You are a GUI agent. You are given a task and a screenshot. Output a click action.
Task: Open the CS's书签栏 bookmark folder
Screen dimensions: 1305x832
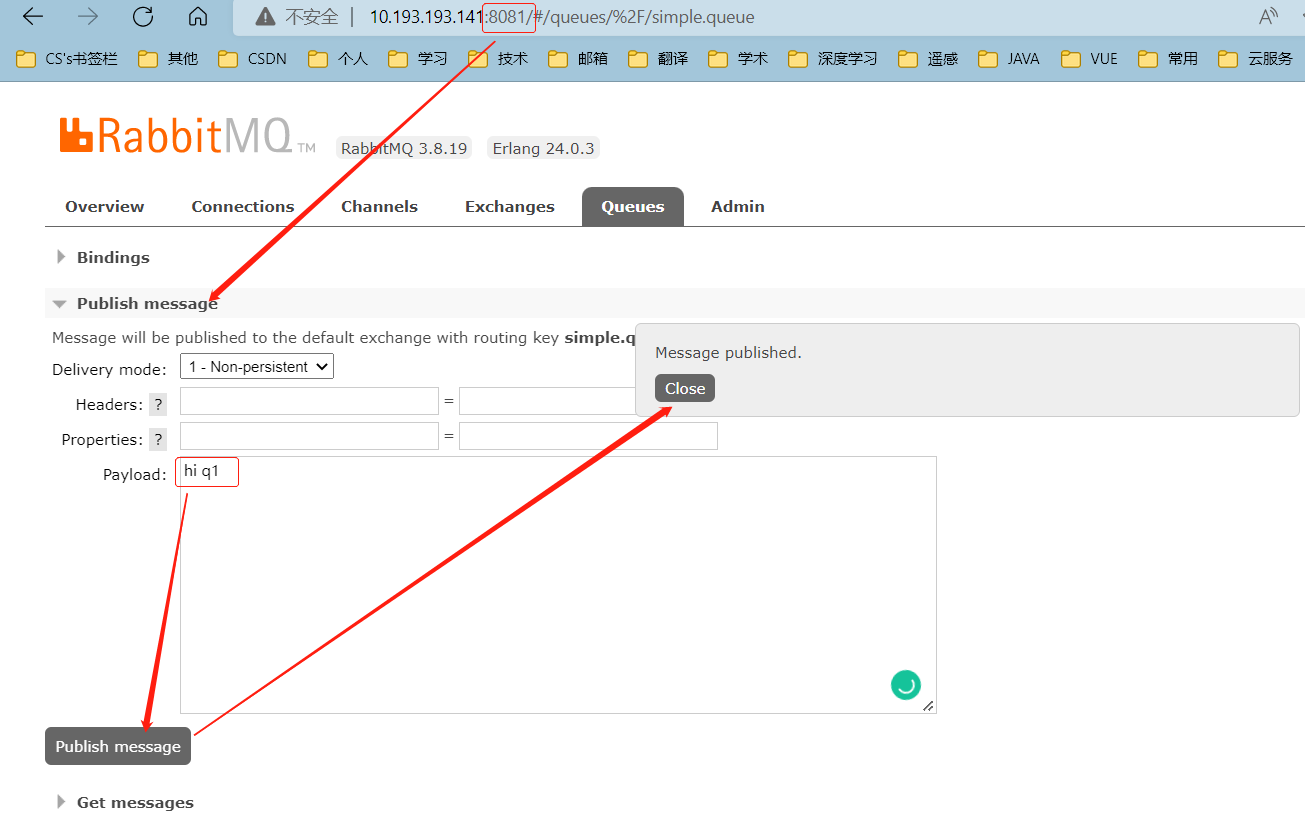pos(67,59)
